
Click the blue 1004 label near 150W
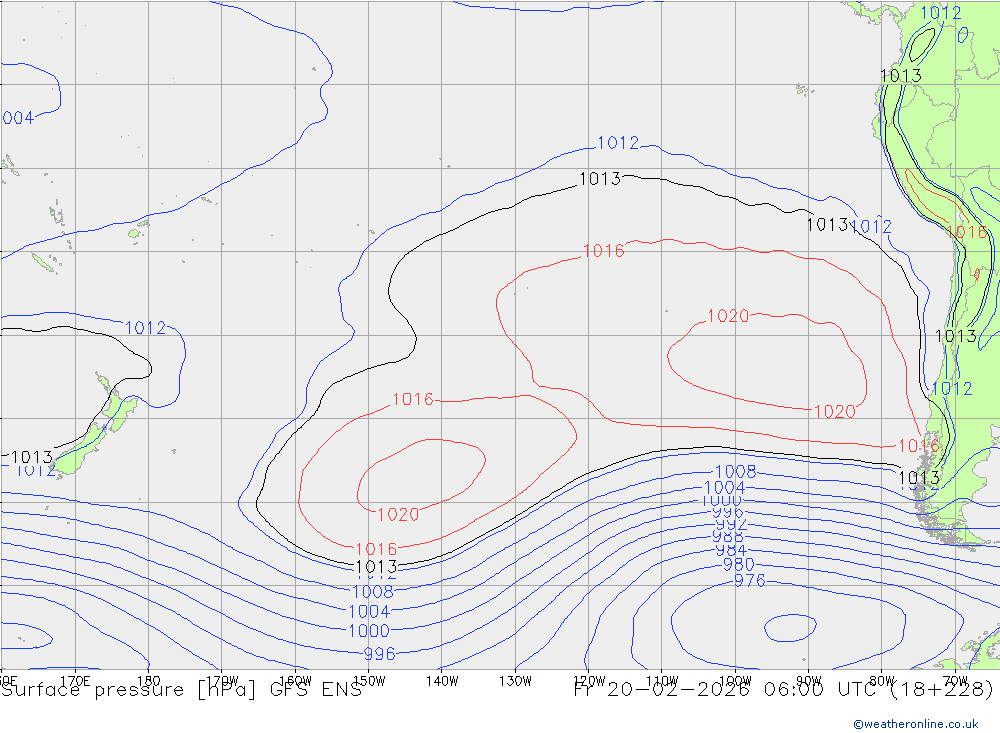pyautogui.click(x=369, y=611)
